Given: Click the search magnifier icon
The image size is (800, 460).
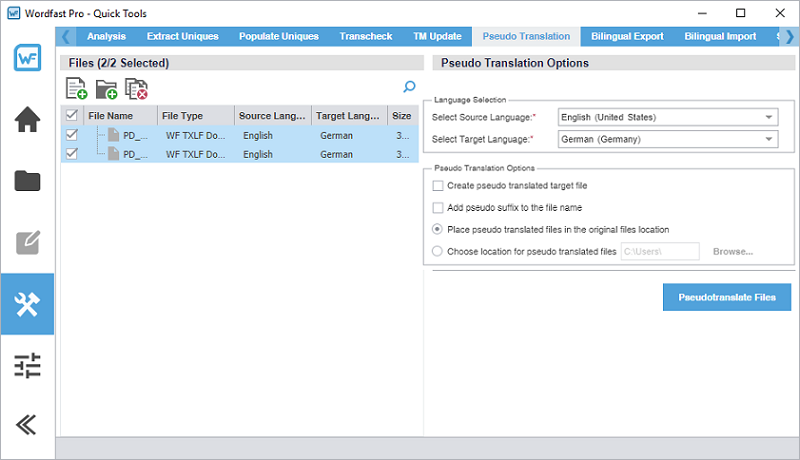Looking at the screenshot, I should click(409, 87).
